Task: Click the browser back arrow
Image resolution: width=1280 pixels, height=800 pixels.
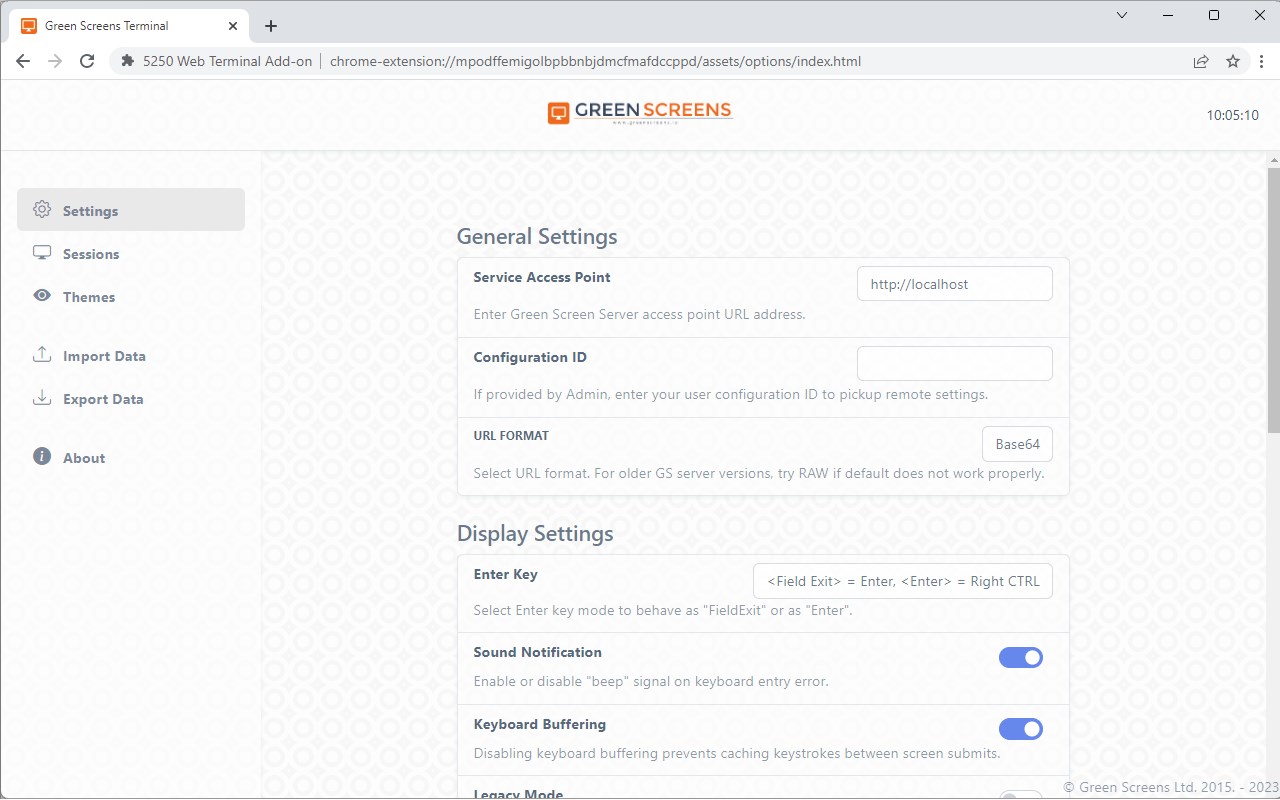Action: click(x=24, y=61)
